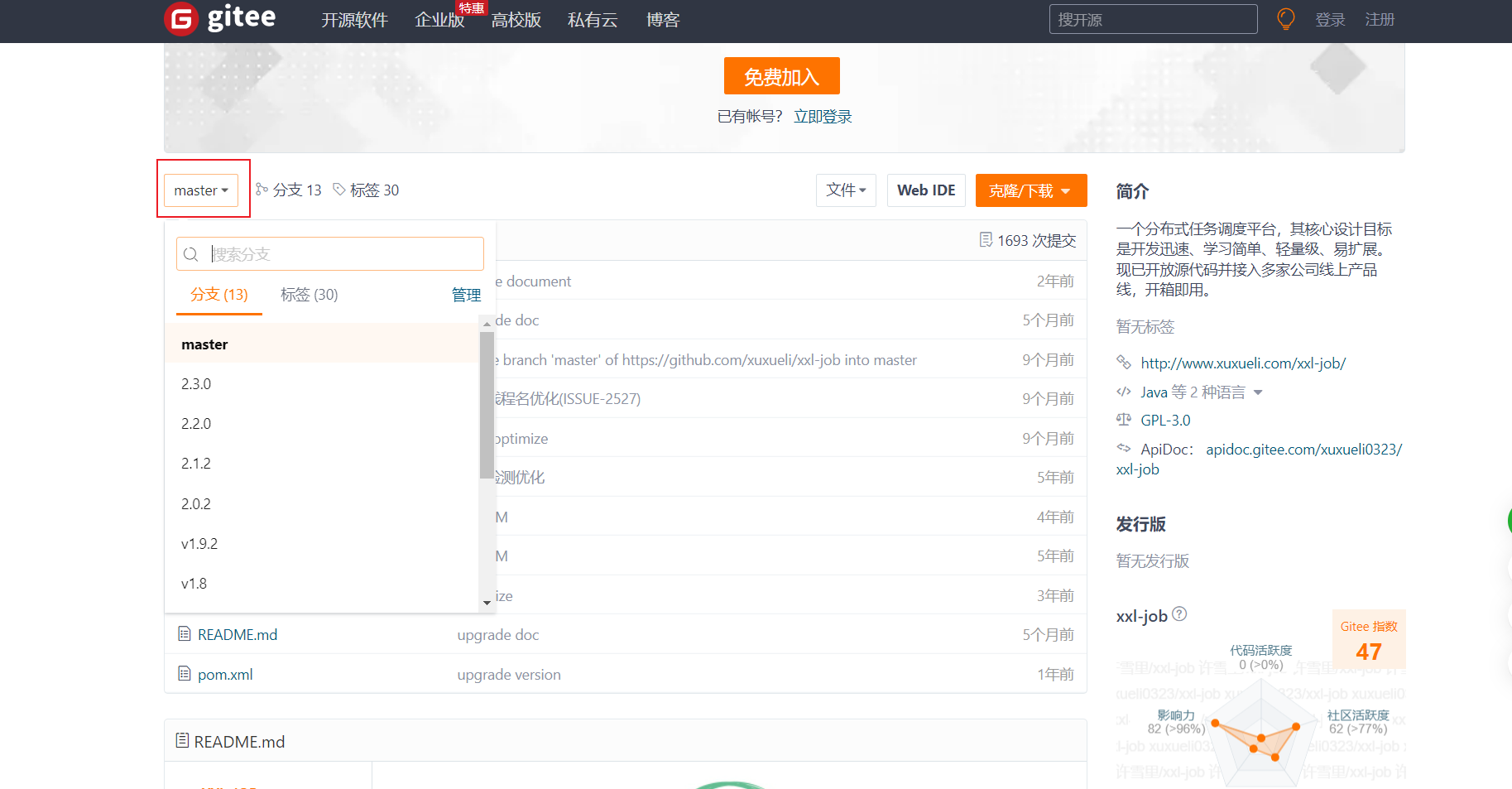Click the Gitee 指数 47 badge
1512x789 pixels.
(1369, 640)
